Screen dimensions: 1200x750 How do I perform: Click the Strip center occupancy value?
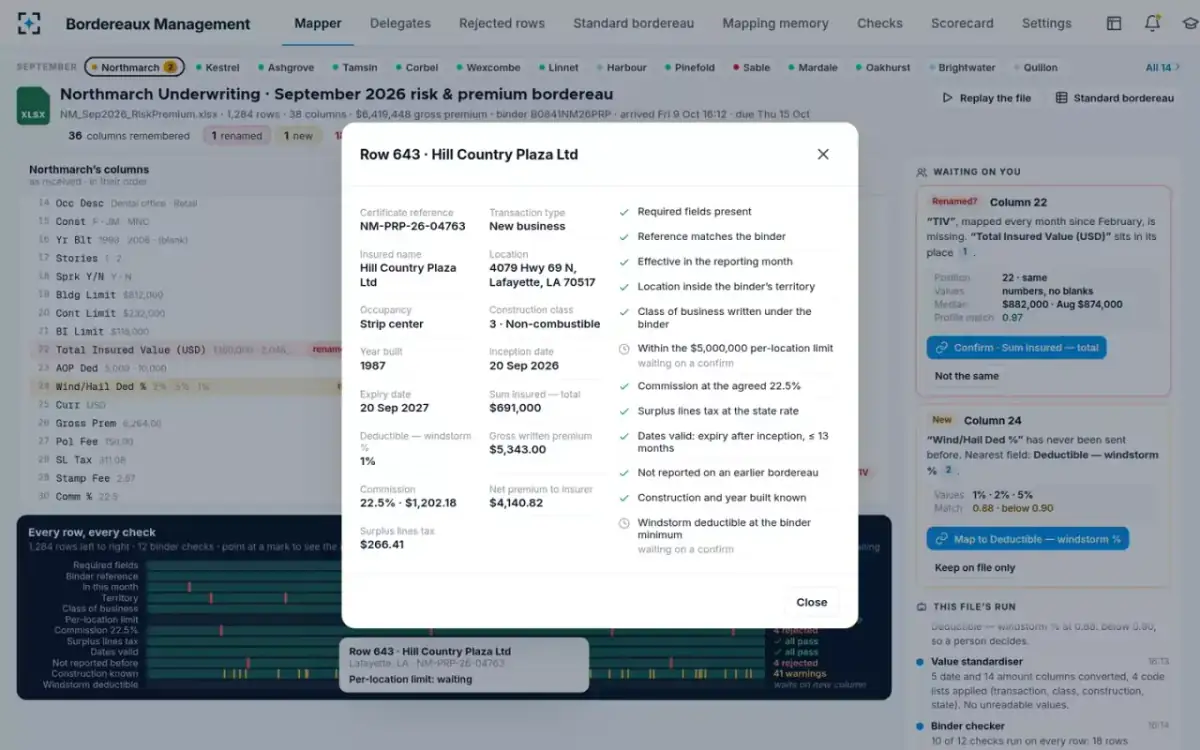pos(392,324)
